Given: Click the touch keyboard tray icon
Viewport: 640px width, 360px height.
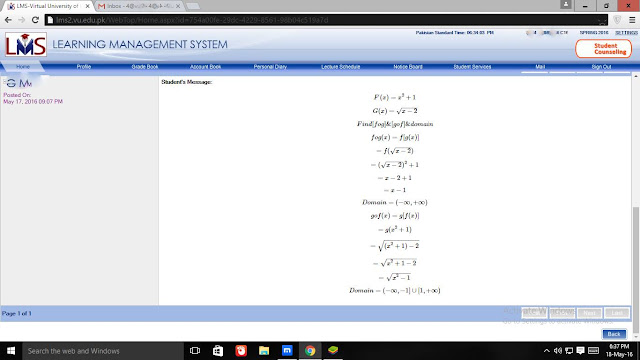Looking at the screenshot, I should (x=593, y=351).
